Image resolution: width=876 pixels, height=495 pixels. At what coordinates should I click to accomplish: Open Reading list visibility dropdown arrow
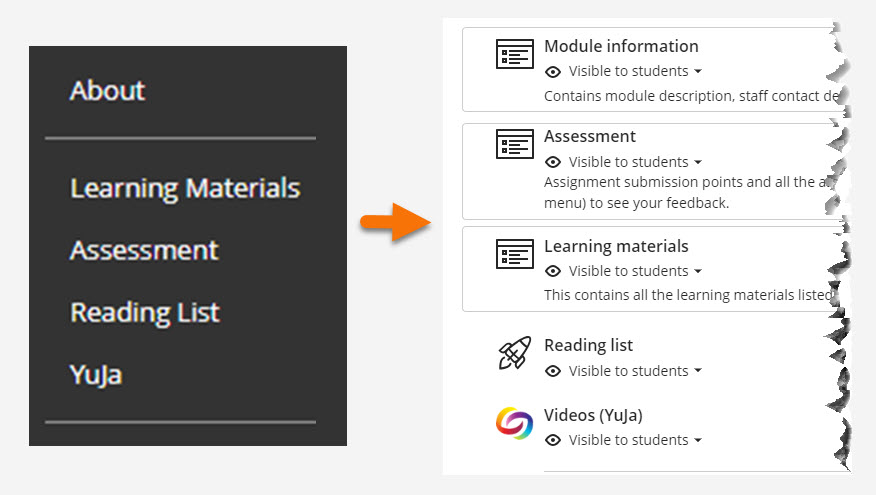[698, 371]
